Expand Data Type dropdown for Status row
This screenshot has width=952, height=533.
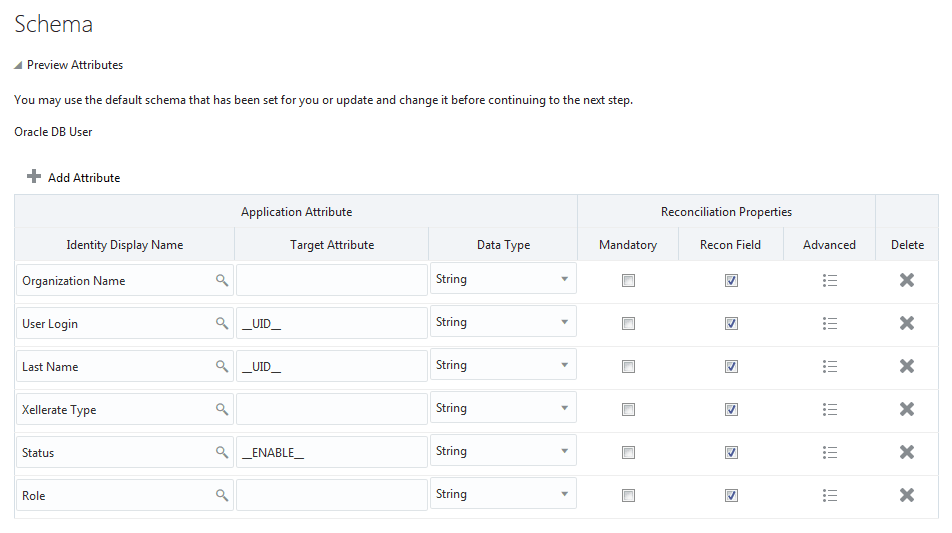pos(503,452)
